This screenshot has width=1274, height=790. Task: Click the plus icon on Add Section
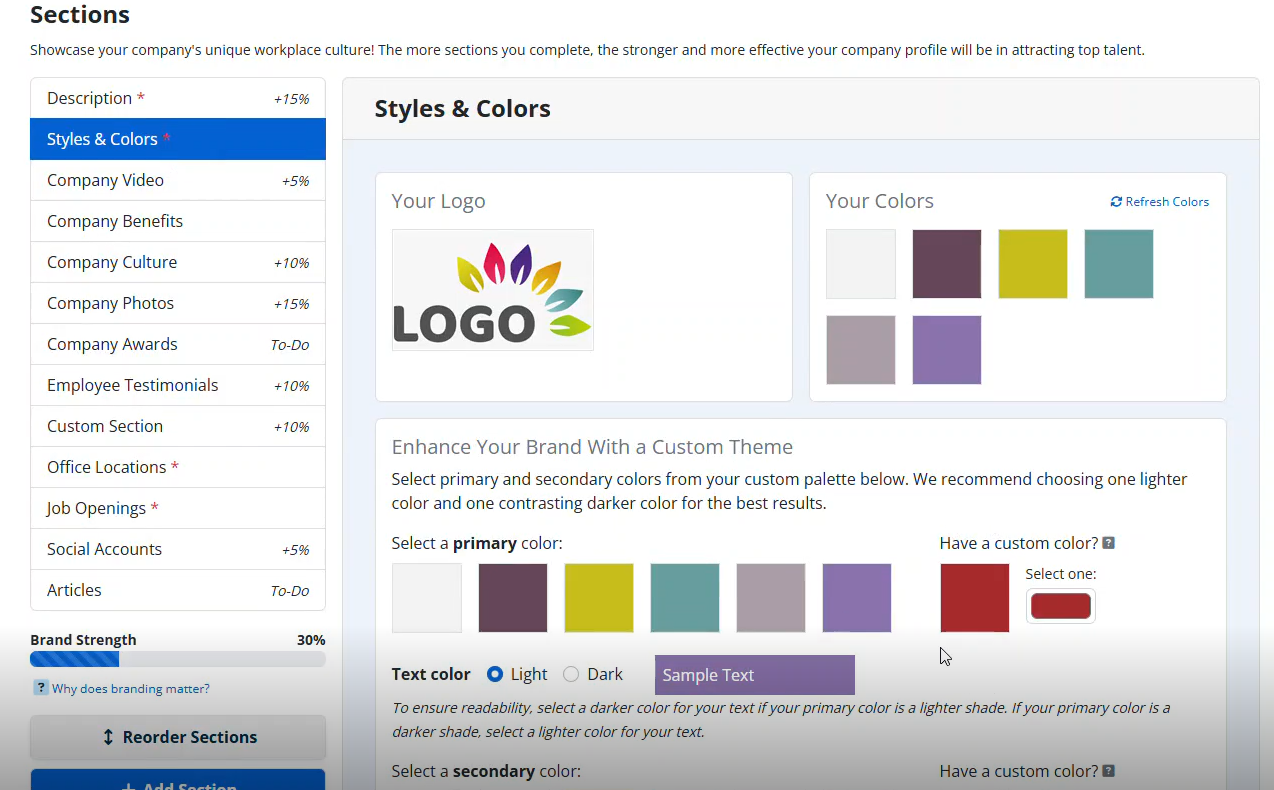pos(131,786)
